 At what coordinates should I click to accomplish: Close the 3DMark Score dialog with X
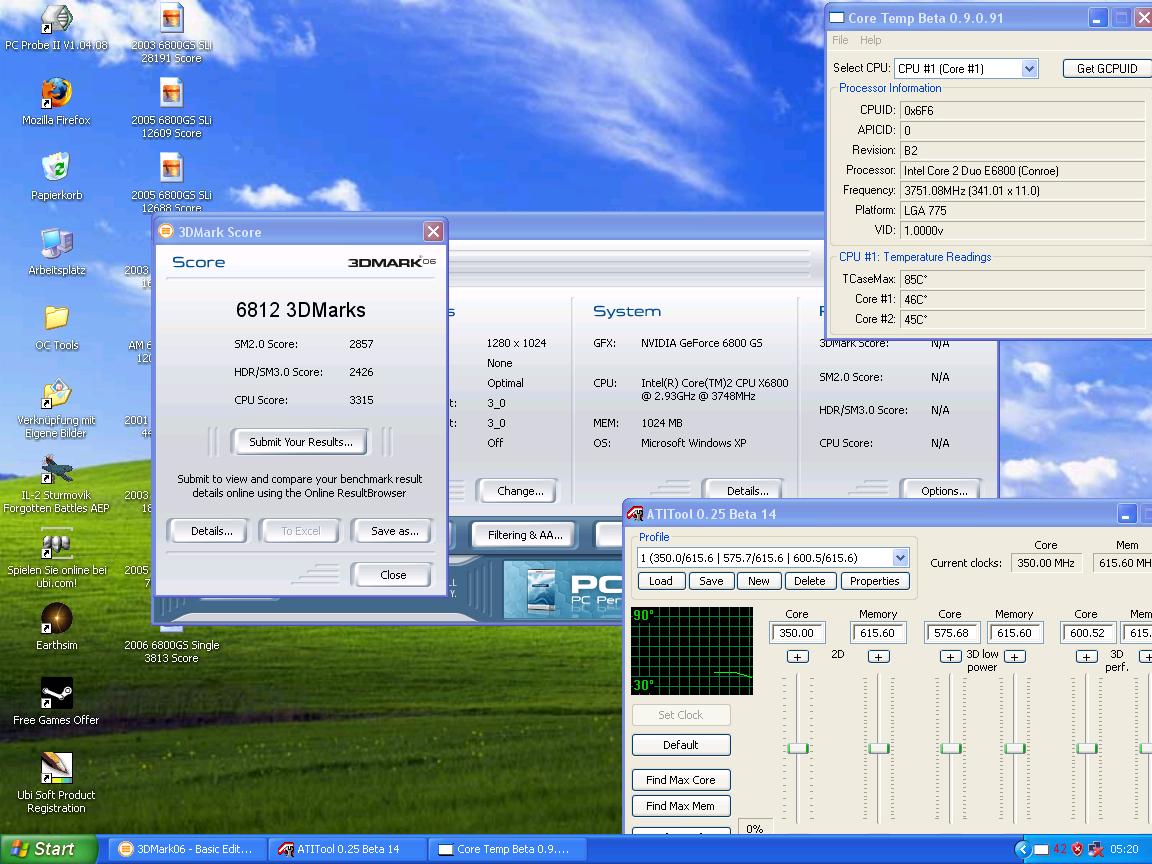pos(433,231)
